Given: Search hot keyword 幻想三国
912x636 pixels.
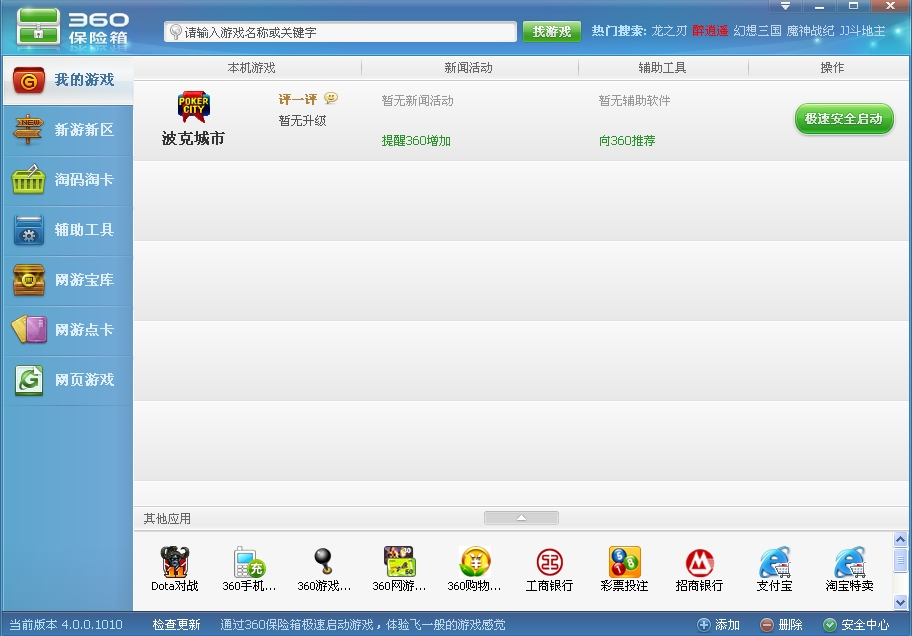Looking at the screenshot, I should [757, 31].
